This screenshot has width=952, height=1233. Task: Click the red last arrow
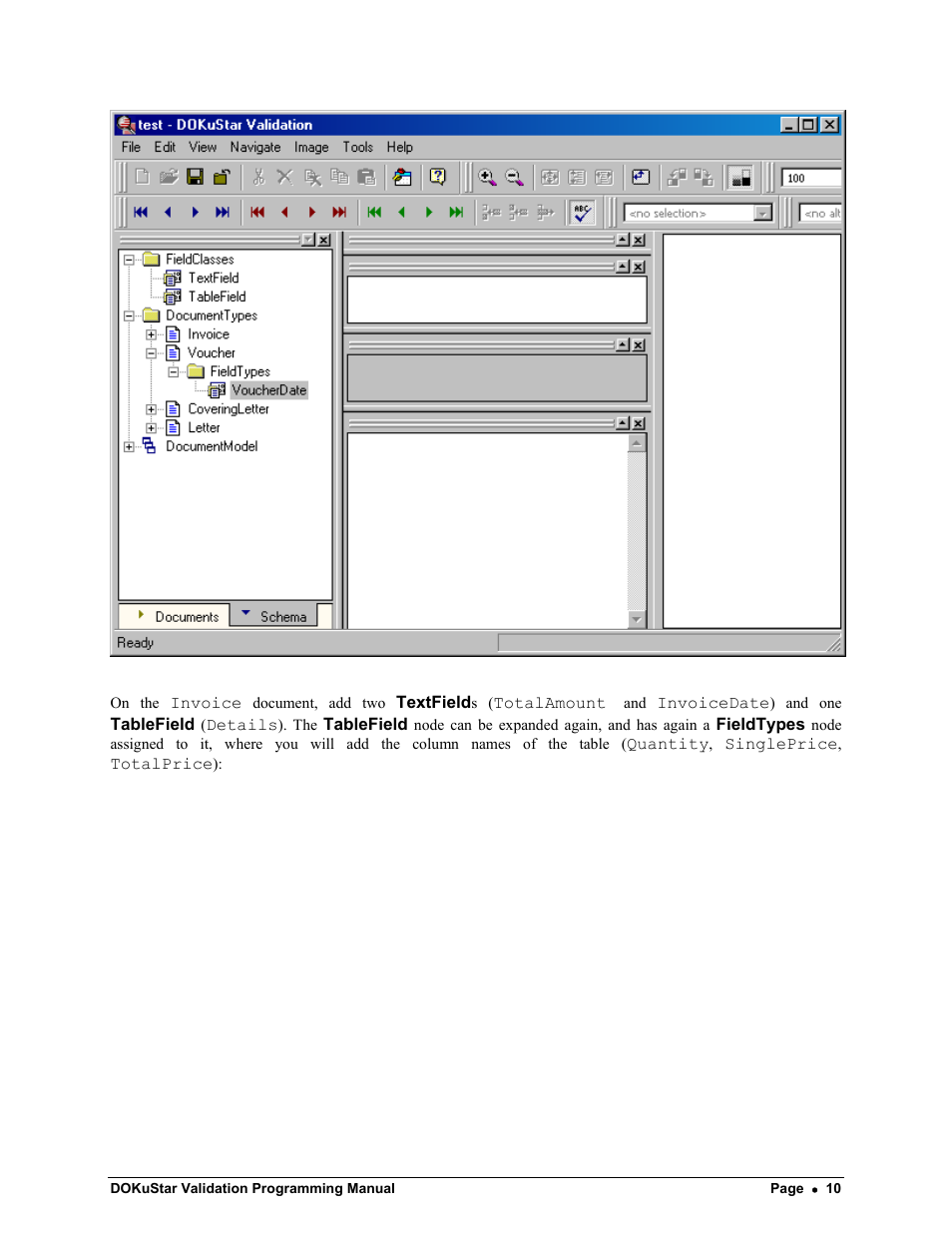point(339,212)
